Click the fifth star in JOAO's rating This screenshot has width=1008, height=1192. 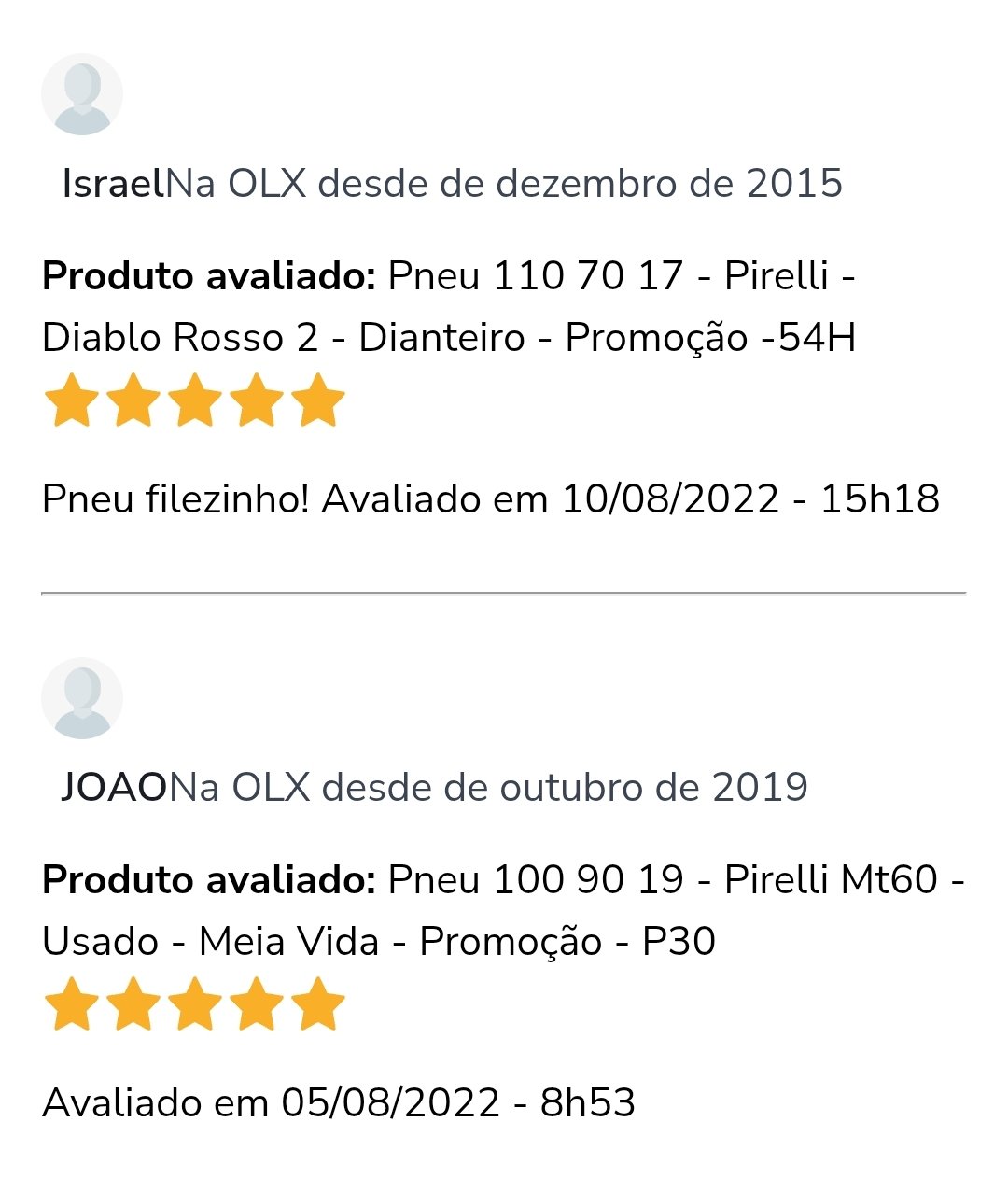pos(318,1003)
